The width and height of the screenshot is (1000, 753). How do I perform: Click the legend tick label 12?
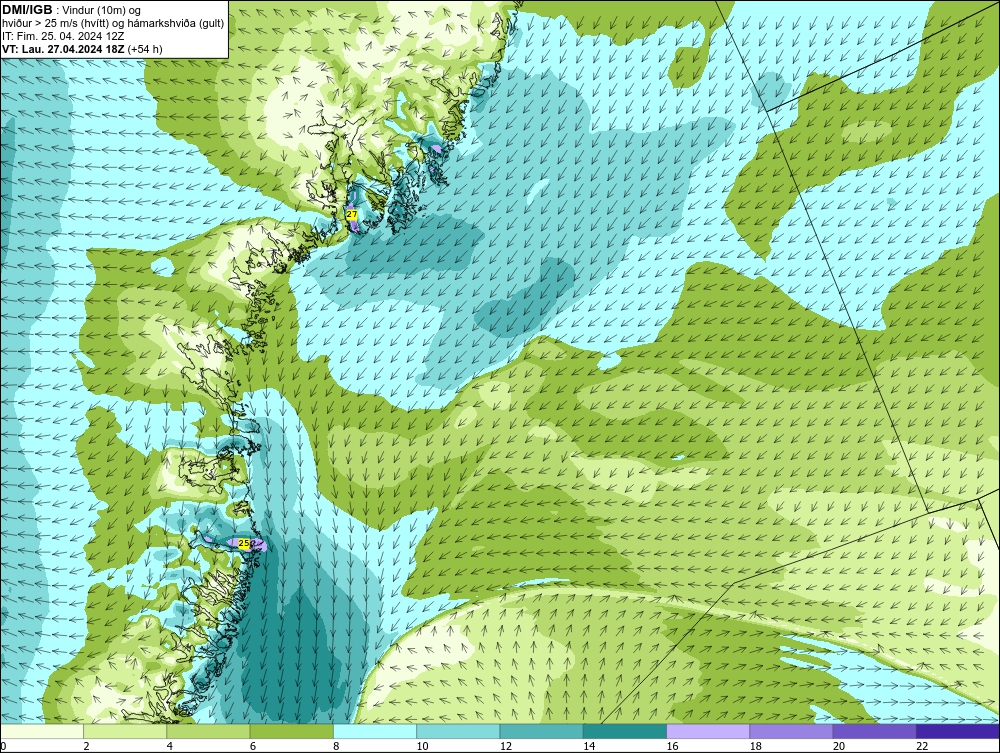click(505, 747)
